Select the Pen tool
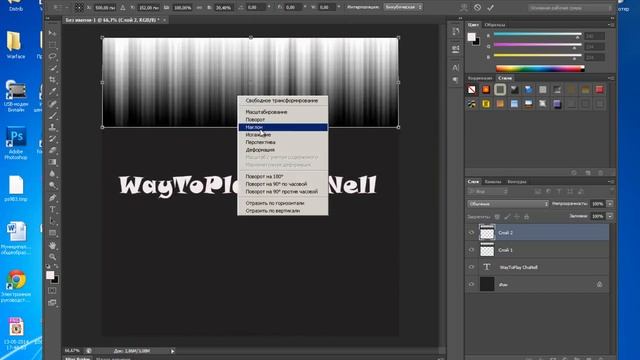The width and height of the screenshot is (640, 360). click(x=52, y=198)
